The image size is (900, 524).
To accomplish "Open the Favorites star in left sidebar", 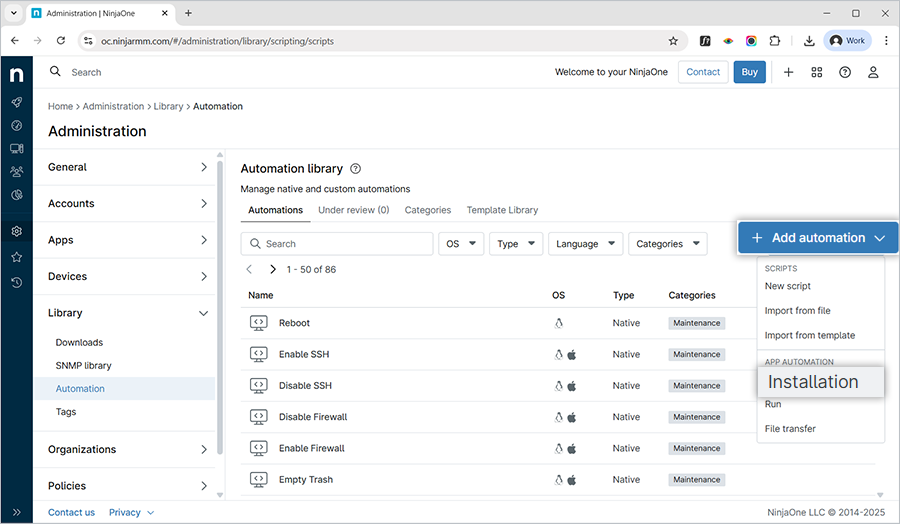I will pyautogui.click(x=16, y=257).
